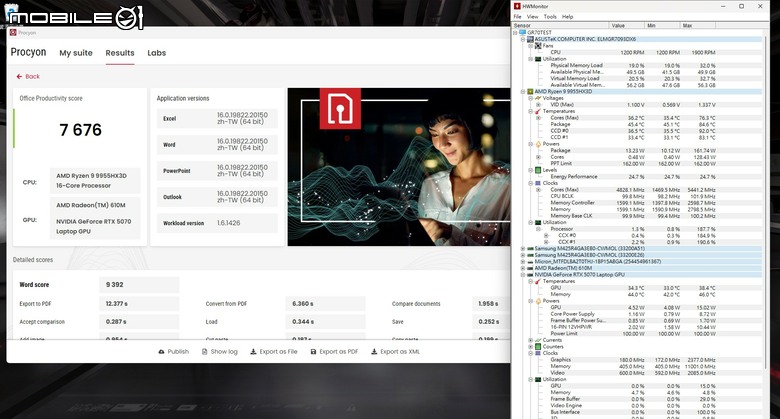The image size is (780, 419).
Task: Click the Show log document icon
Action: pos(204,352)
